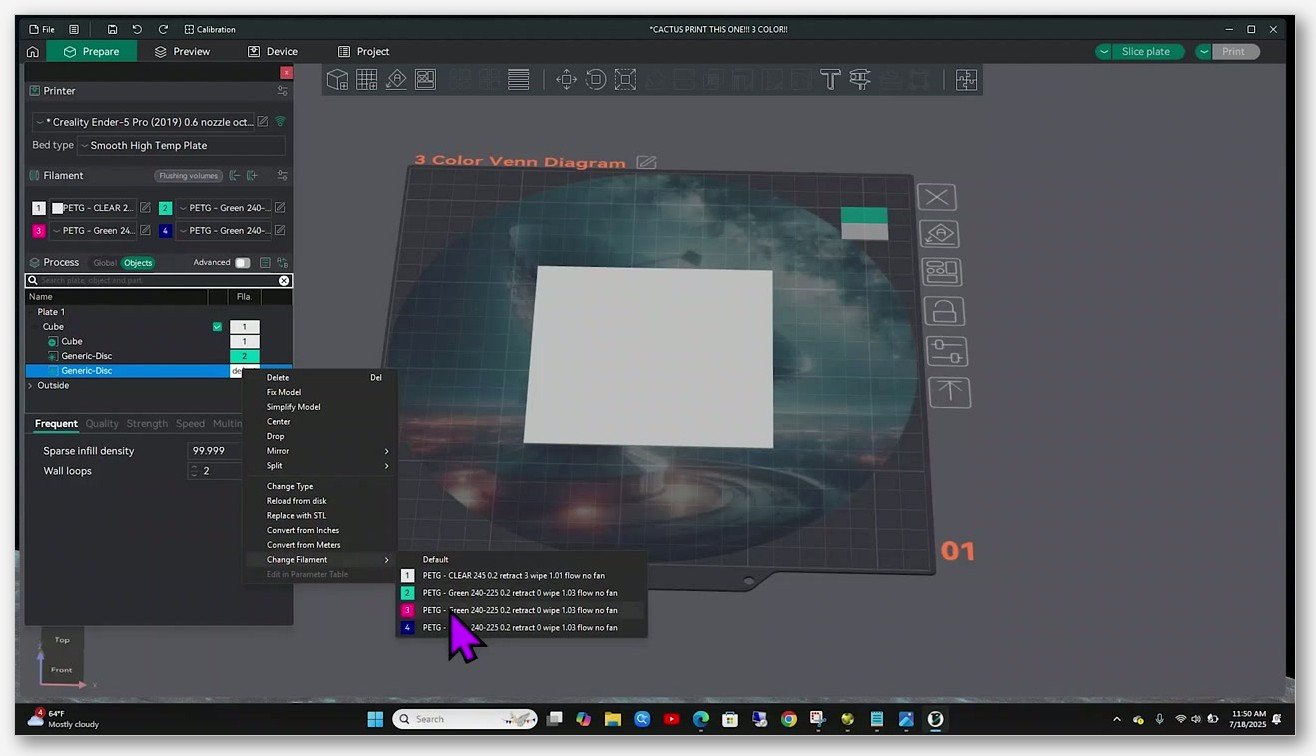Toggle the Cube object printable checkbox

tap(217, 327)
